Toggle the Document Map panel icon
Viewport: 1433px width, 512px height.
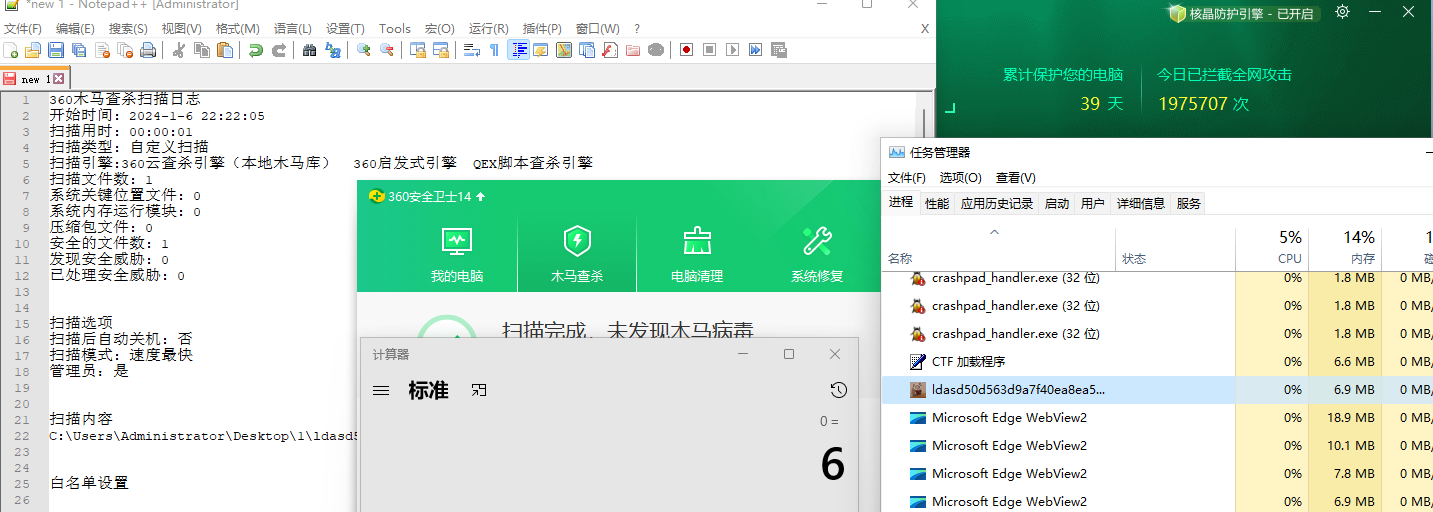564,50
